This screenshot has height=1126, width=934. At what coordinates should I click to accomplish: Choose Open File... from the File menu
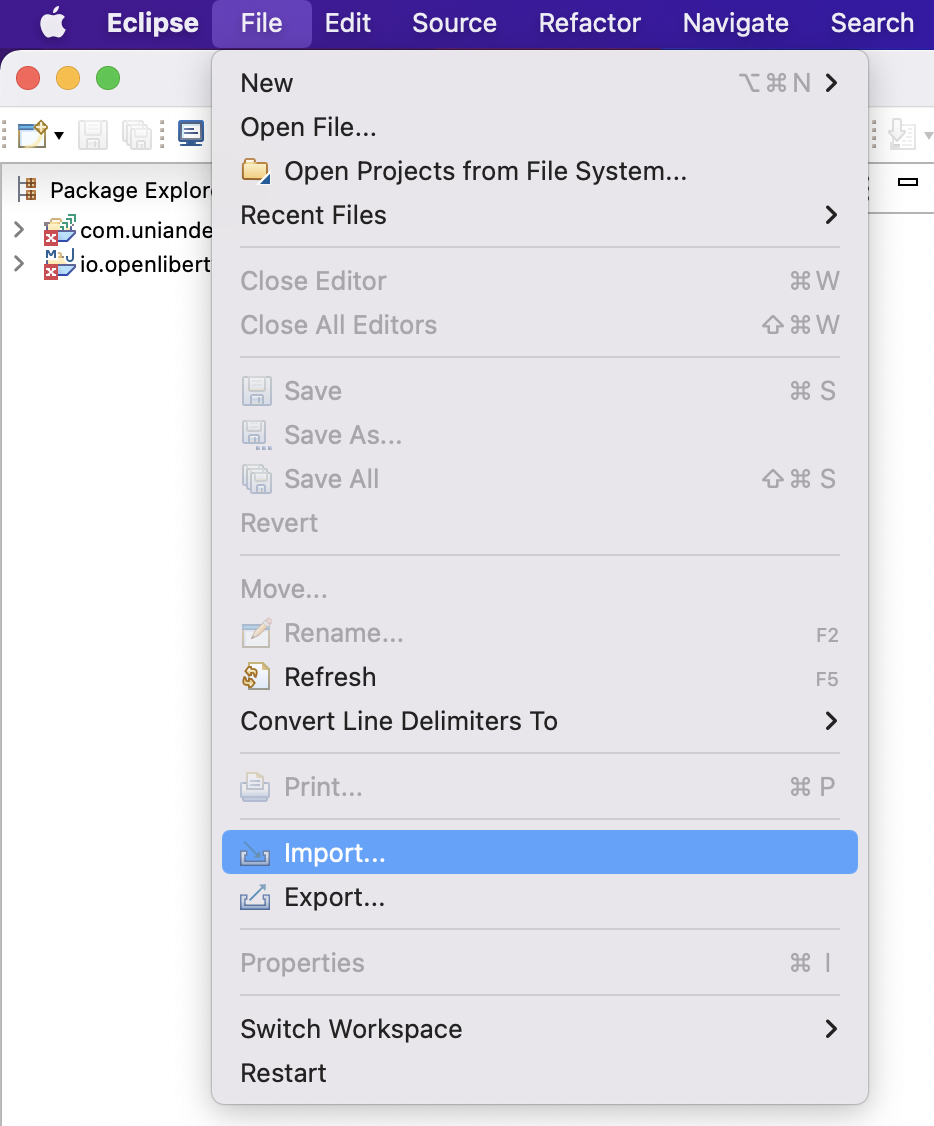pos(308,128)
